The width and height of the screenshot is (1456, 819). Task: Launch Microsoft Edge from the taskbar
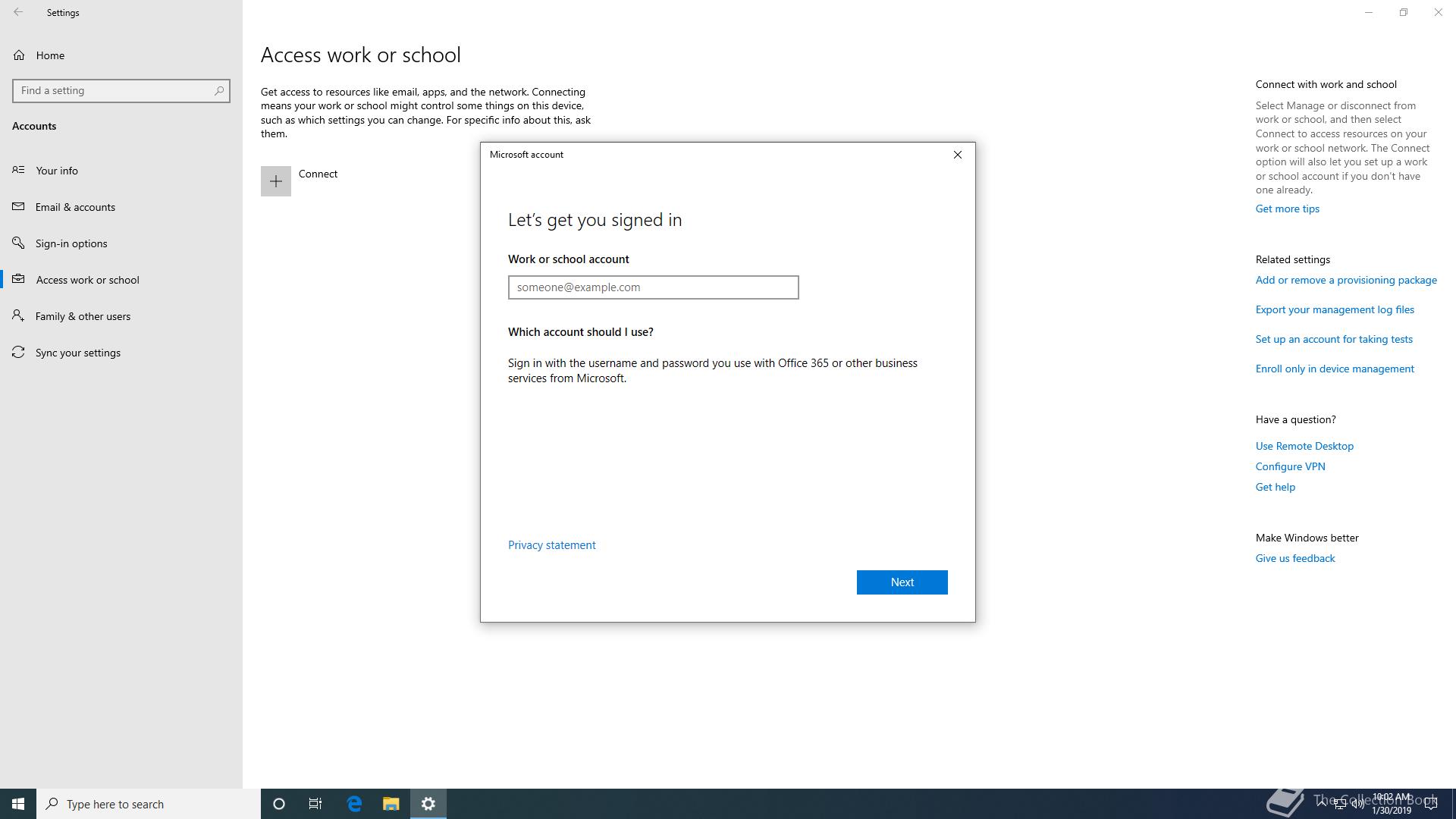pyautogui.click(x=354, y=804)
